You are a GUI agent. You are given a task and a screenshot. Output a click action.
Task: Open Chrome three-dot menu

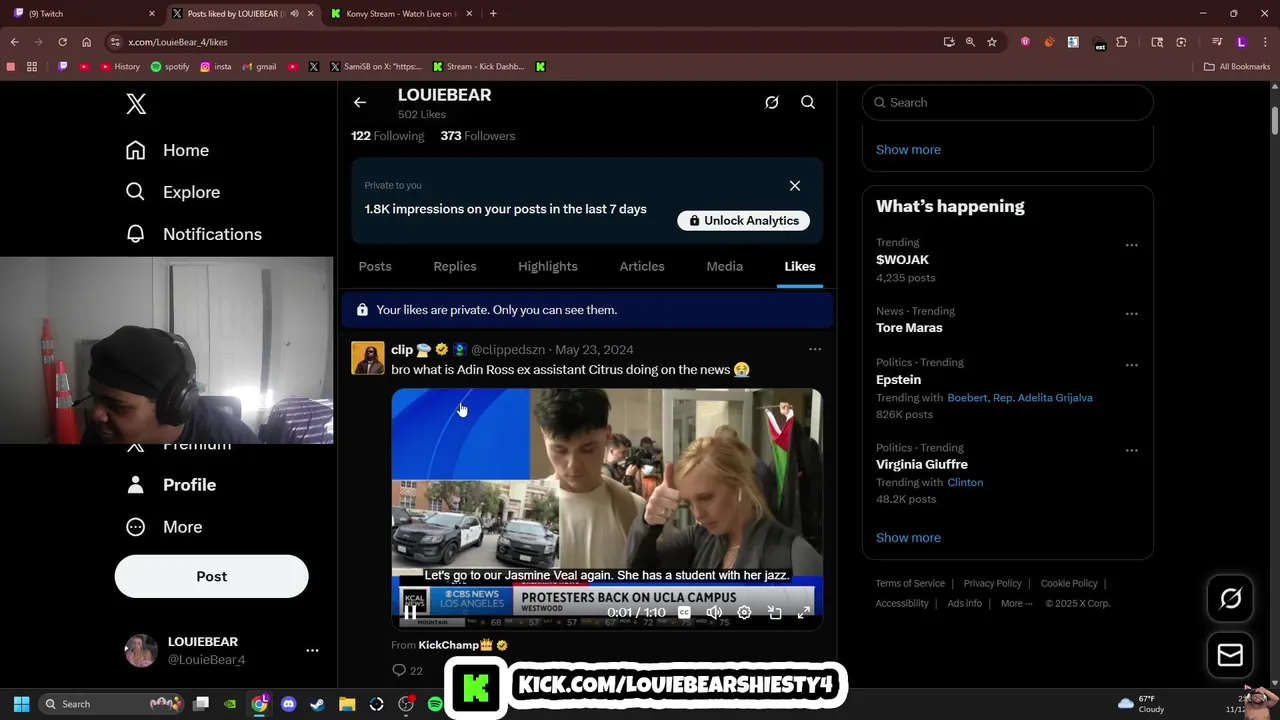coord(1265,42)
